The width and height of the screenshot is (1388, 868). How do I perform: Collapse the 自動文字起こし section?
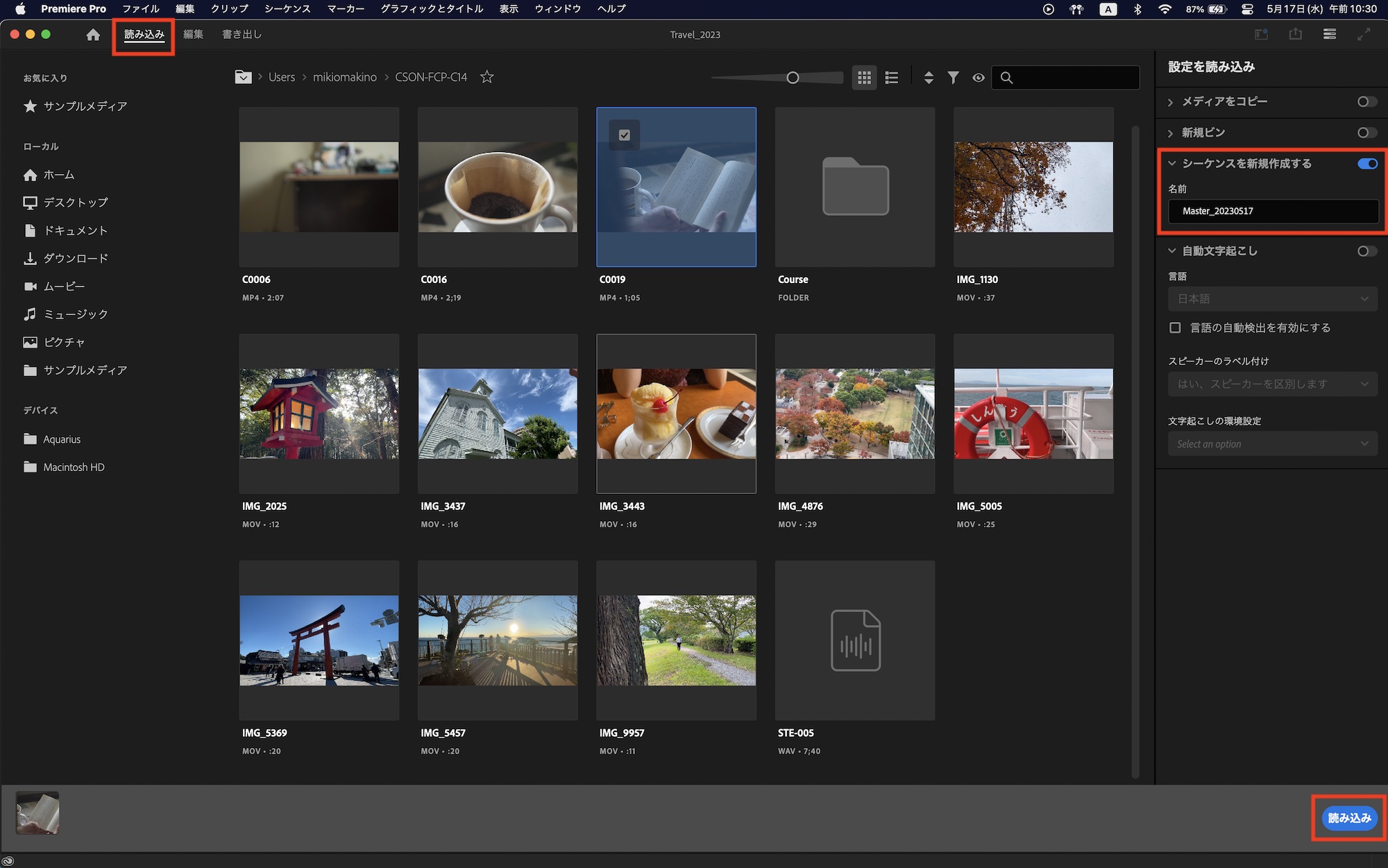(1172, 251)
